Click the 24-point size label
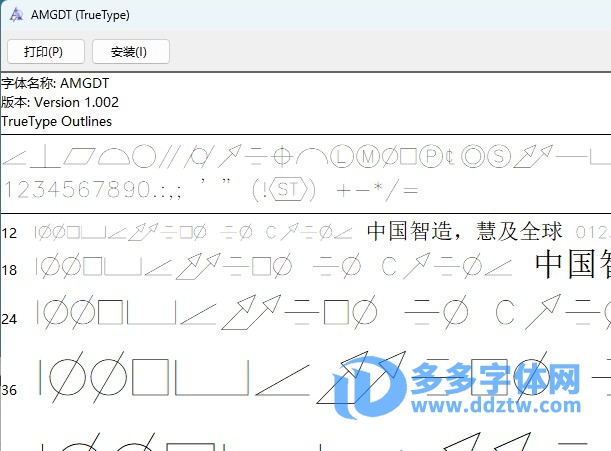 9,319
